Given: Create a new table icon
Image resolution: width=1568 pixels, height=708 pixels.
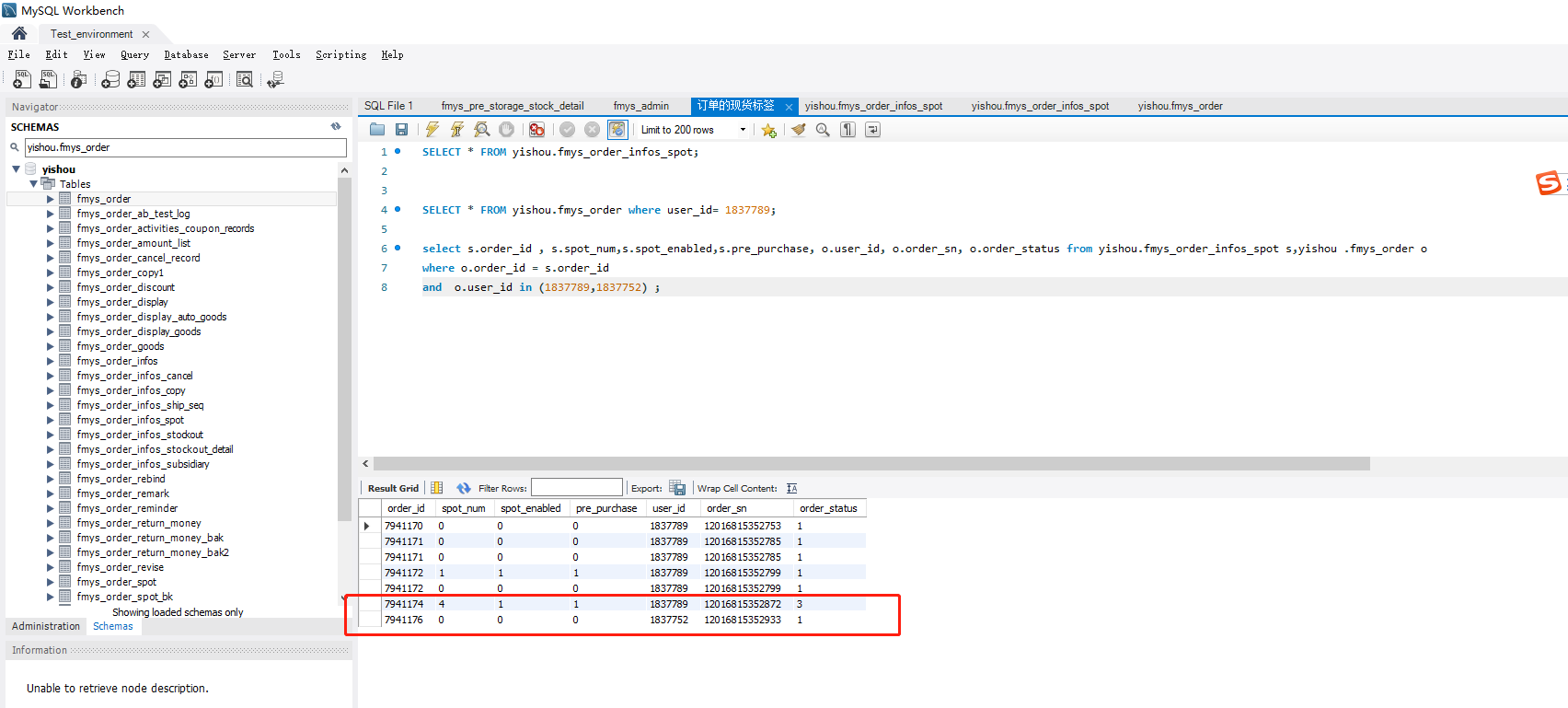Looking at the screenshot, I should point(136,80).
